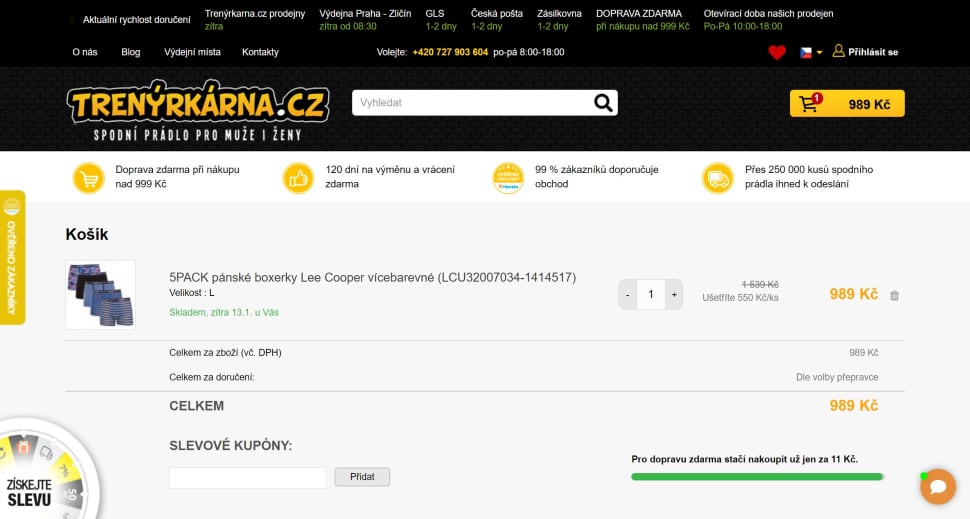Image resolution: width=970 pixels, height=519 pixels.
Task: Click the Velikost : L text
Action: 192,293
